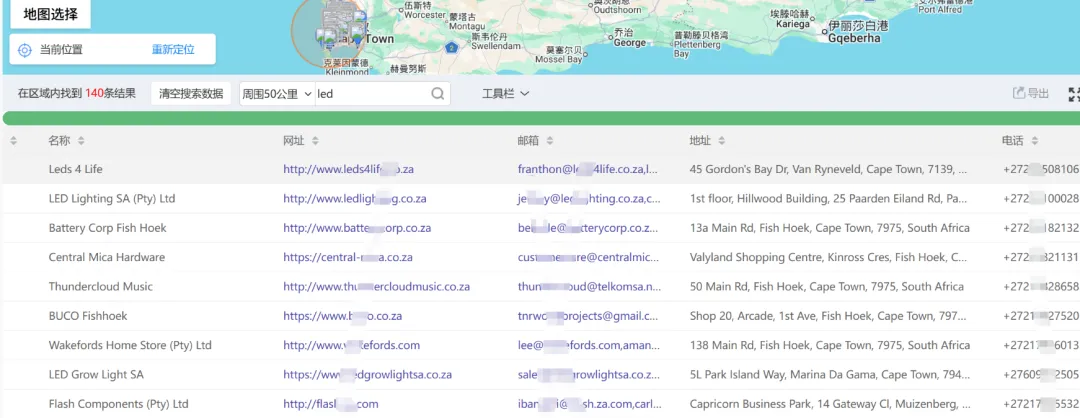
Task: Click the map marker cluster near Cape Town
Action: [338, 28]
